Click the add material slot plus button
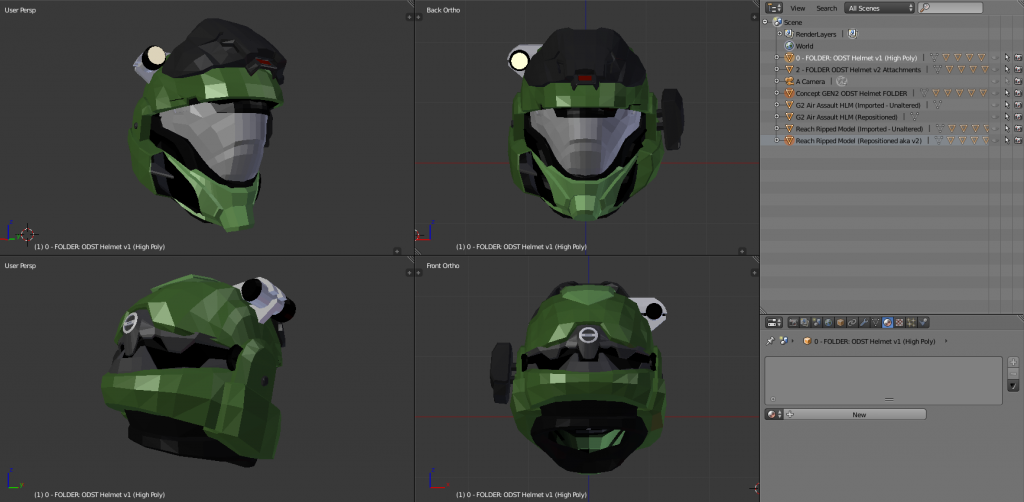This screenshot has width=1024, height=502. (1014, 362)
